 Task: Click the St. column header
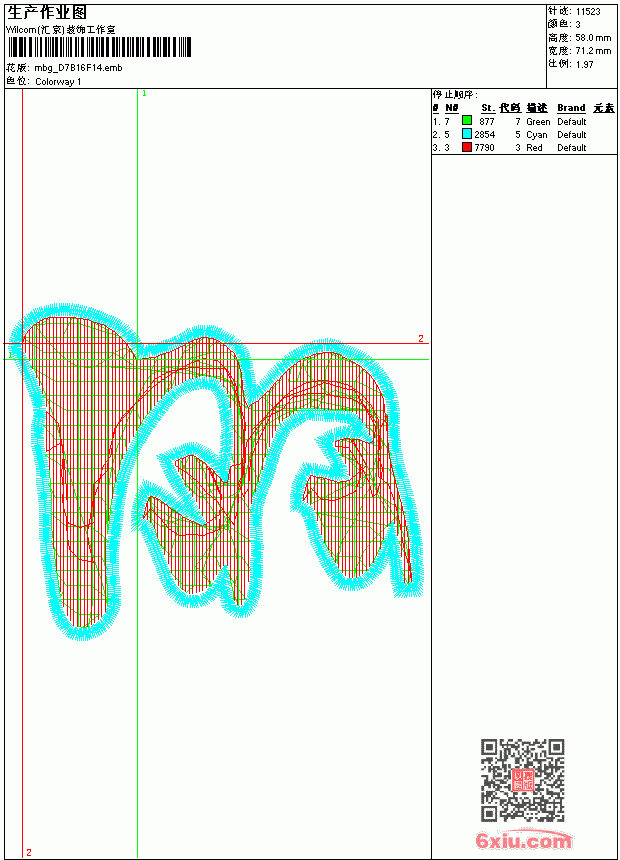pyautogui.click(x=488, y=108)
